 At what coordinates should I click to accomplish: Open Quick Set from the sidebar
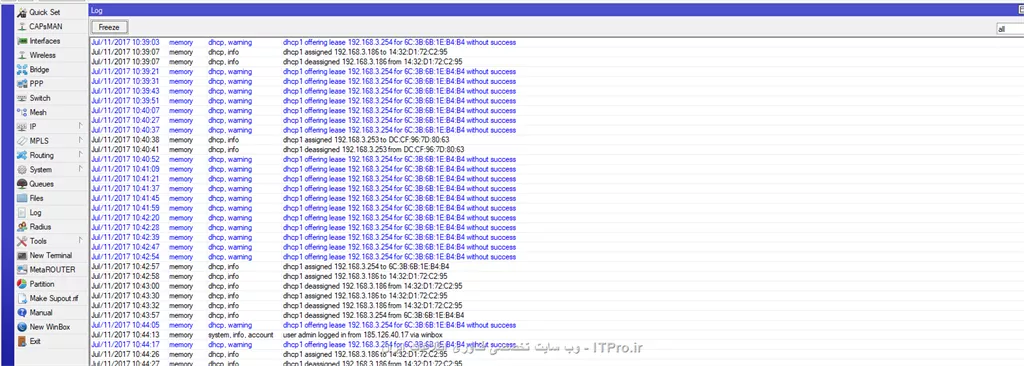click(44, 12)
